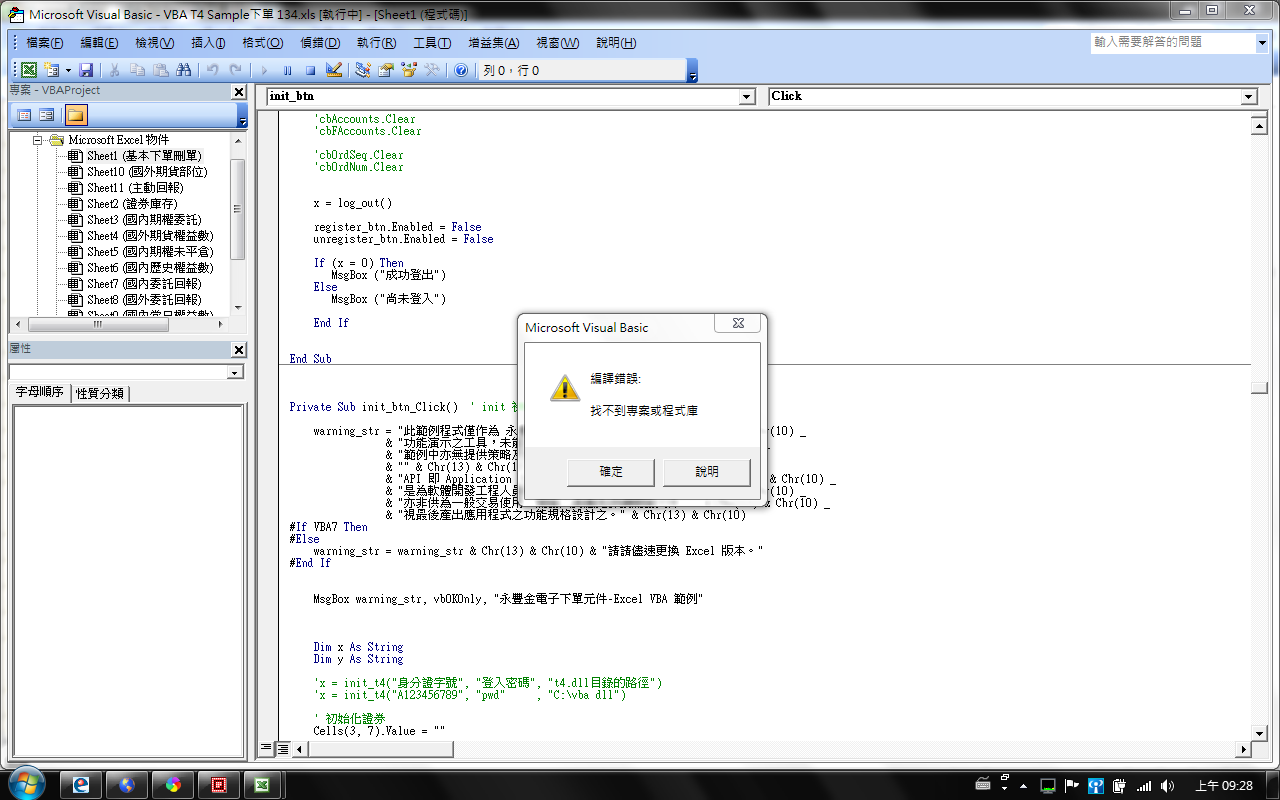Click the Break pause icon
The image size is (1280, 800).
pos(287,70)
